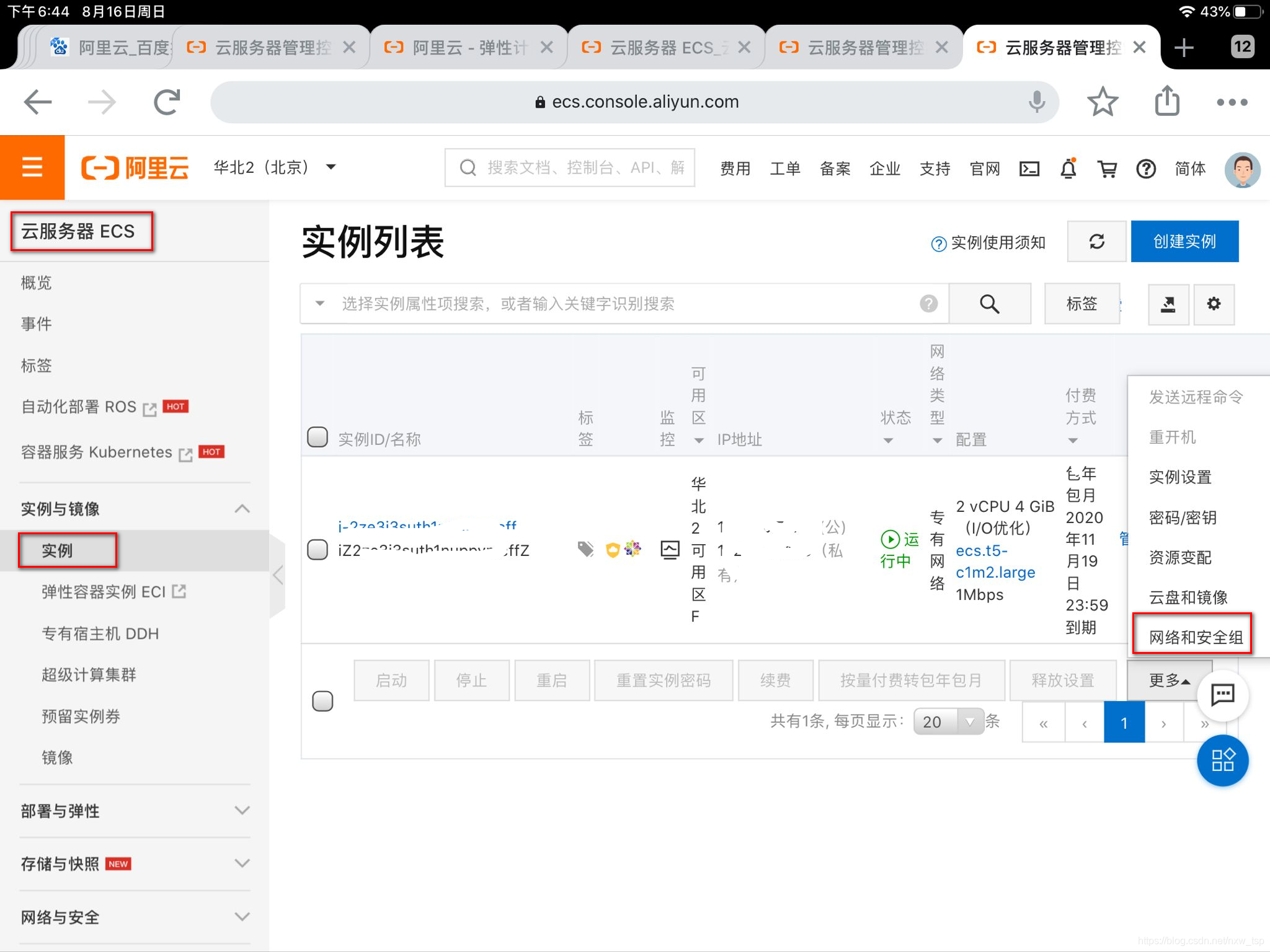Click the refresh instance list button
This screenshot has width=1270, height=952.
(1096, 241)
